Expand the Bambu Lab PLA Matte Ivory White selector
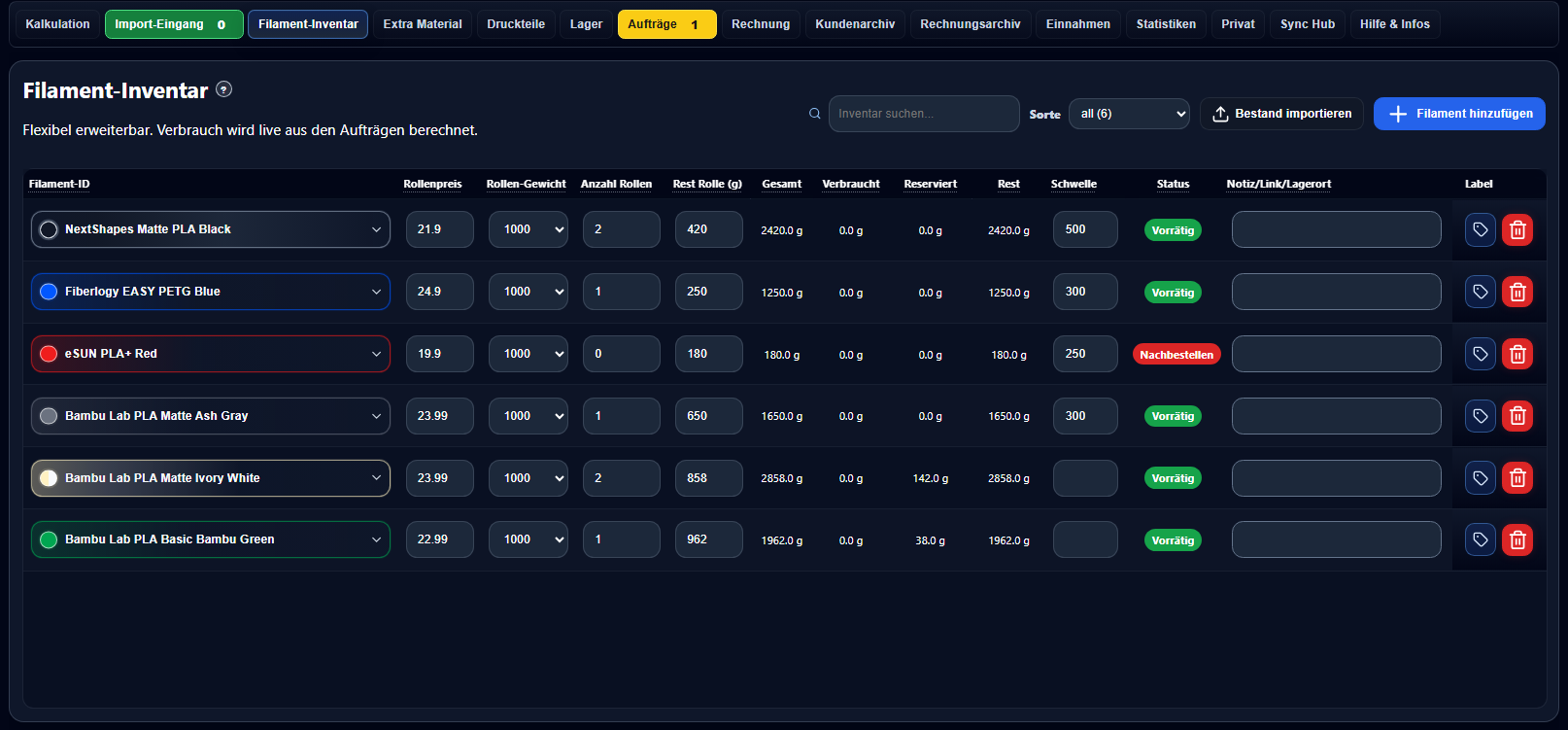The width and height of the screenshot is (1568, 730). point(211,478)
